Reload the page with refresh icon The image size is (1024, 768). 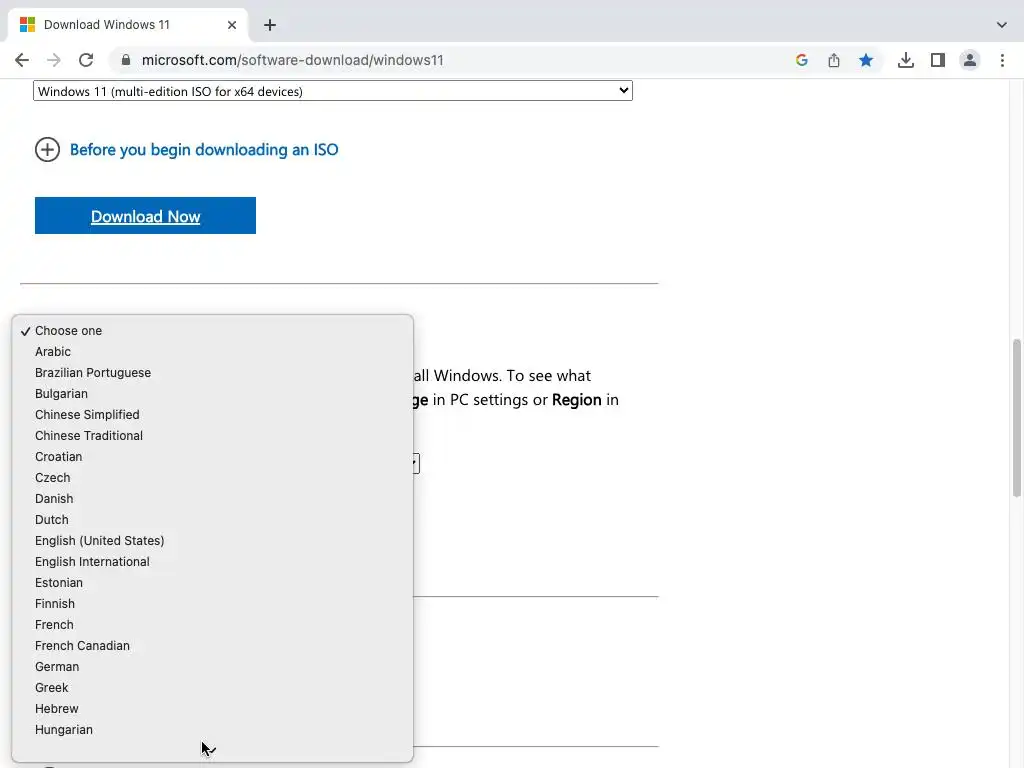click(86, 60)
